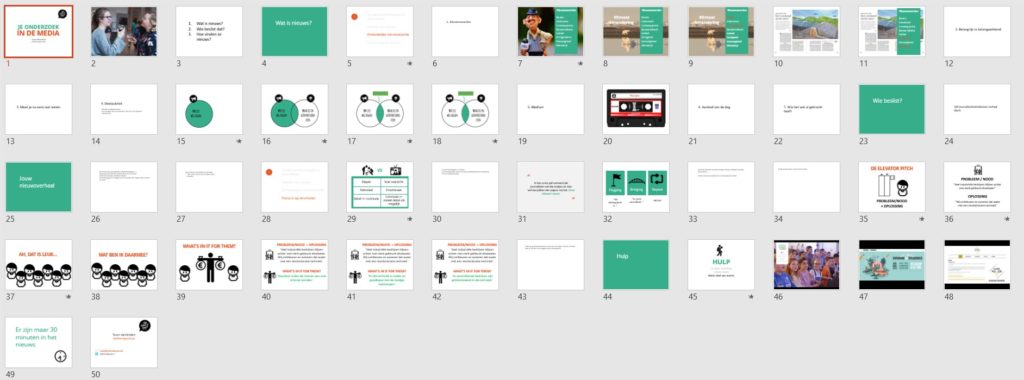The width and height of the screenshot is (1024, 380).
Task: Select the 'What's in it for them?' slide 39
Action: (209, 264)
